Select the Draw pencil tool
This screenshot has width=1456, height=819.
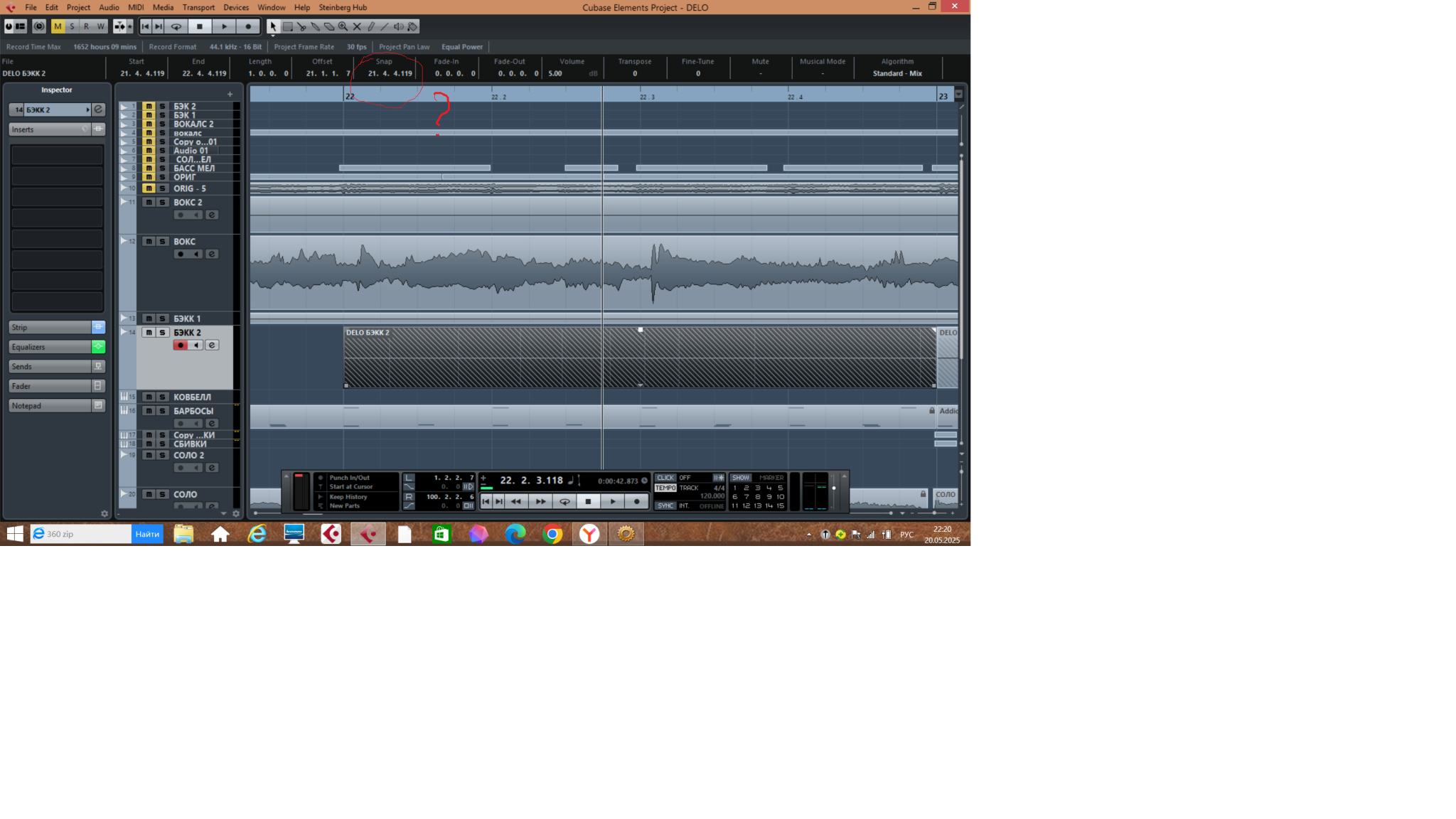(x=371, y=26)
